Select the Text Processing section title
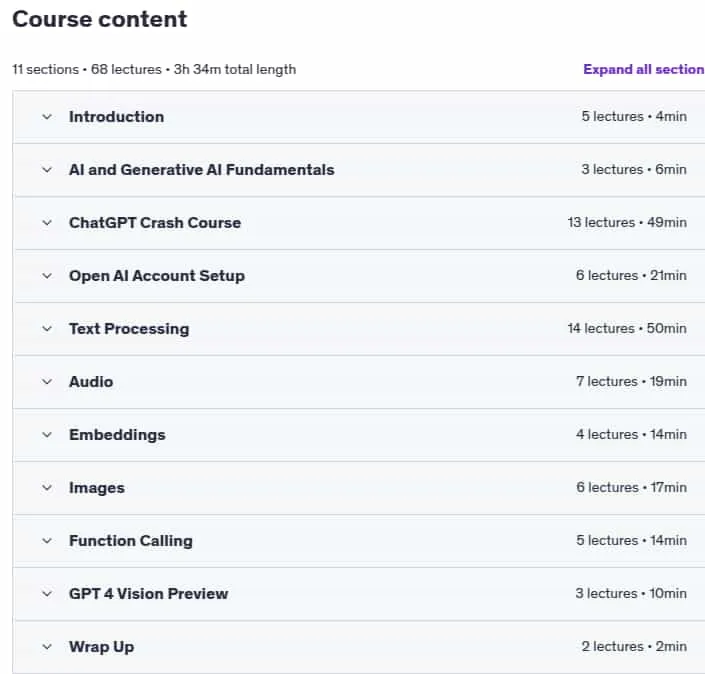The image size is (705, 674). [x=129, y=329]
